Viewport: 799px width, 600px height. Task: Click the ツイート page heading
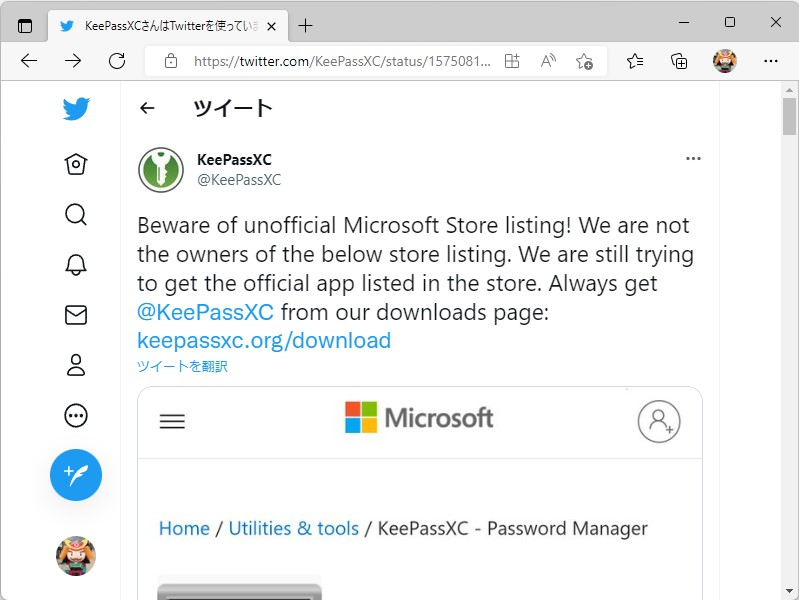pyautogui.click(x=233, y=108)
